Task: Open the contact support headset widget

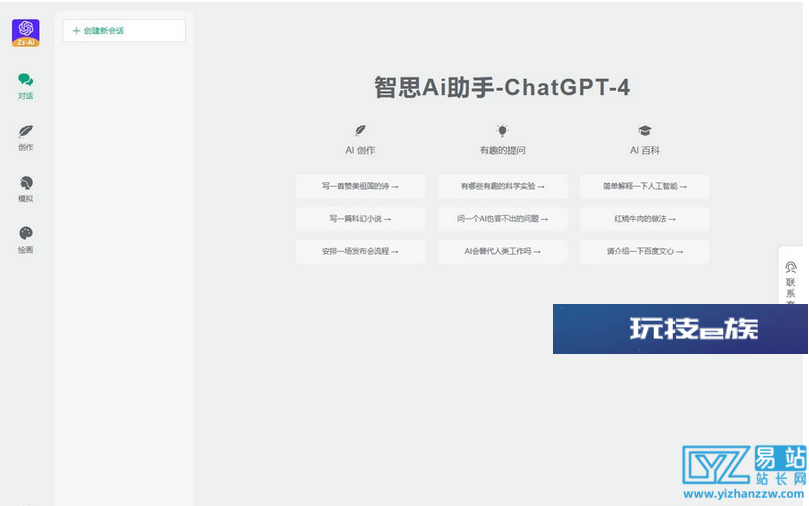Action: tap(790, 275)
